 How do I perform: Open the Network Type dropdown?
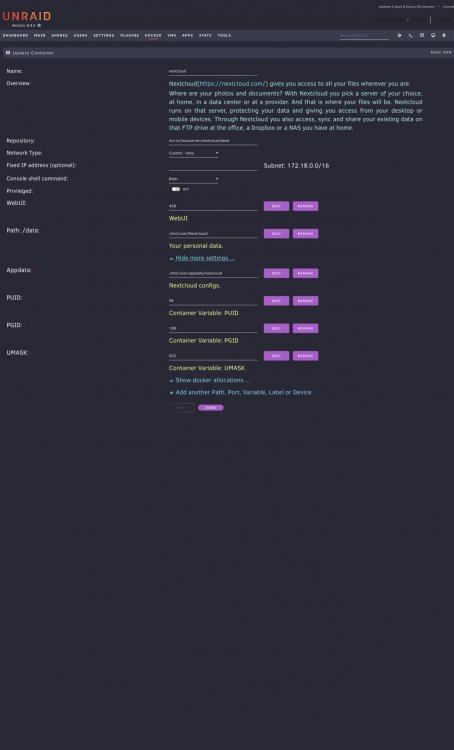pos(193,153)
